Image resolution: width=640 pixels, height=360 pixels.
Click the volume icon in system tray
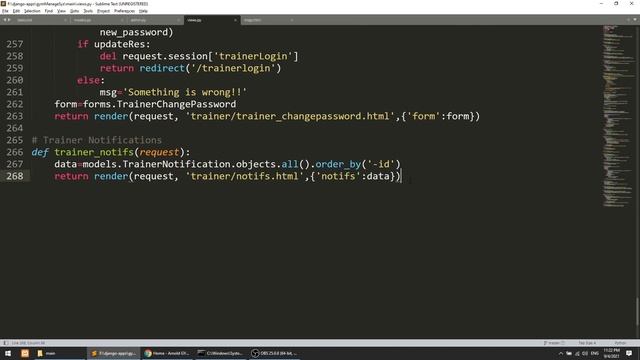click(585, 353)
